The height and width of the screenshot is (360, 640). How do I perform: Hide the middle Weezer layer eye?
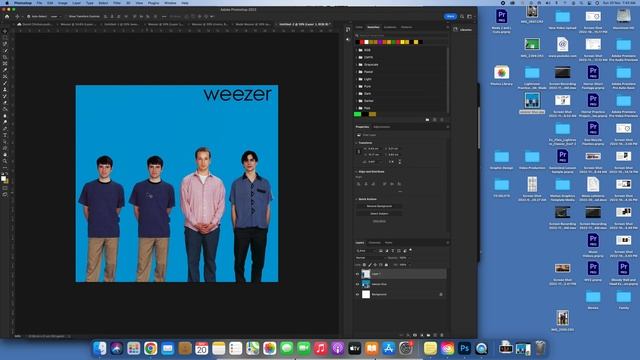tap(357, 284)
